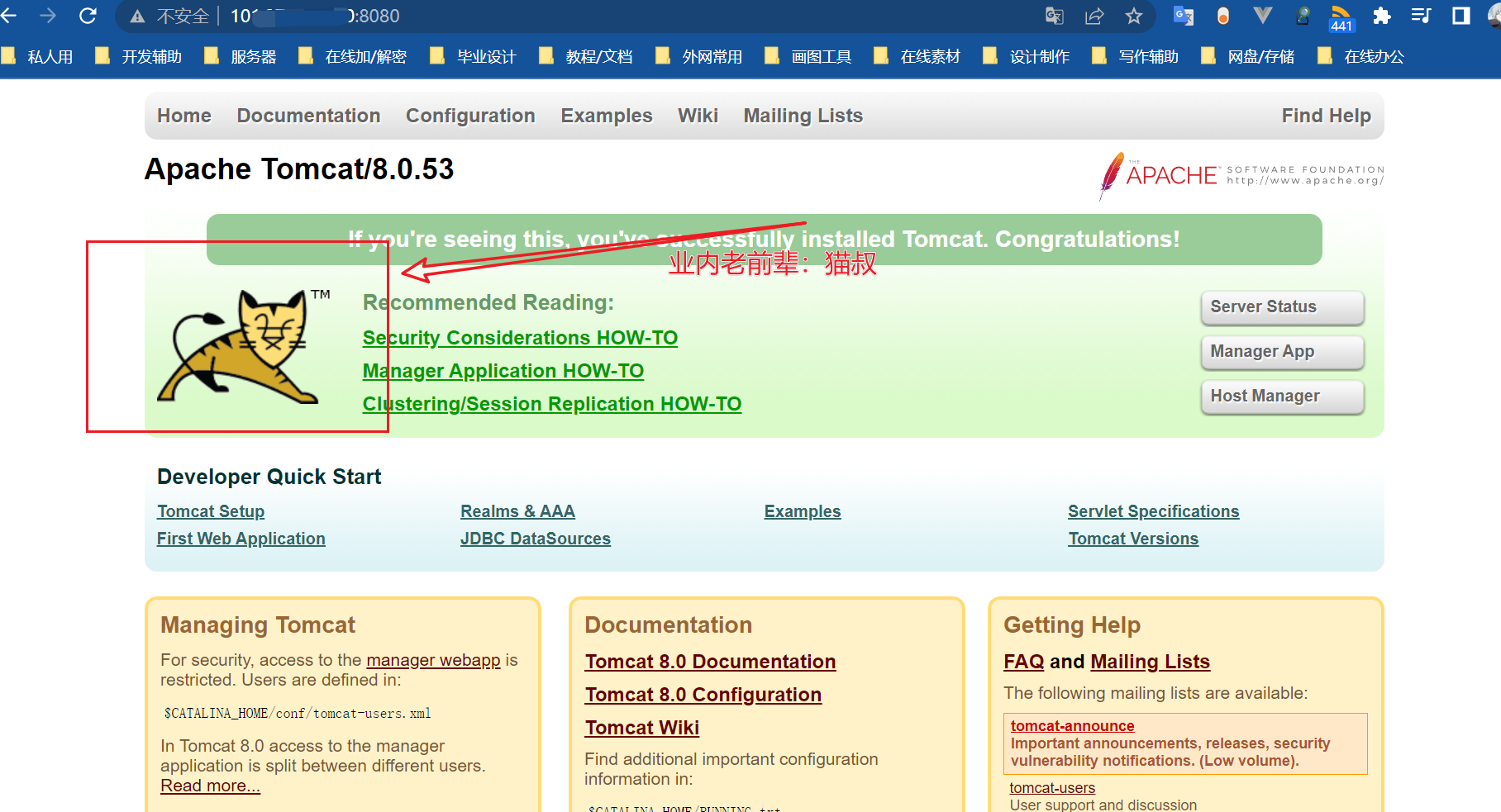Viewport: 1501px width, 812px height.
Task: Open Examples in the top nav bar
Action: tap(607, 116)
